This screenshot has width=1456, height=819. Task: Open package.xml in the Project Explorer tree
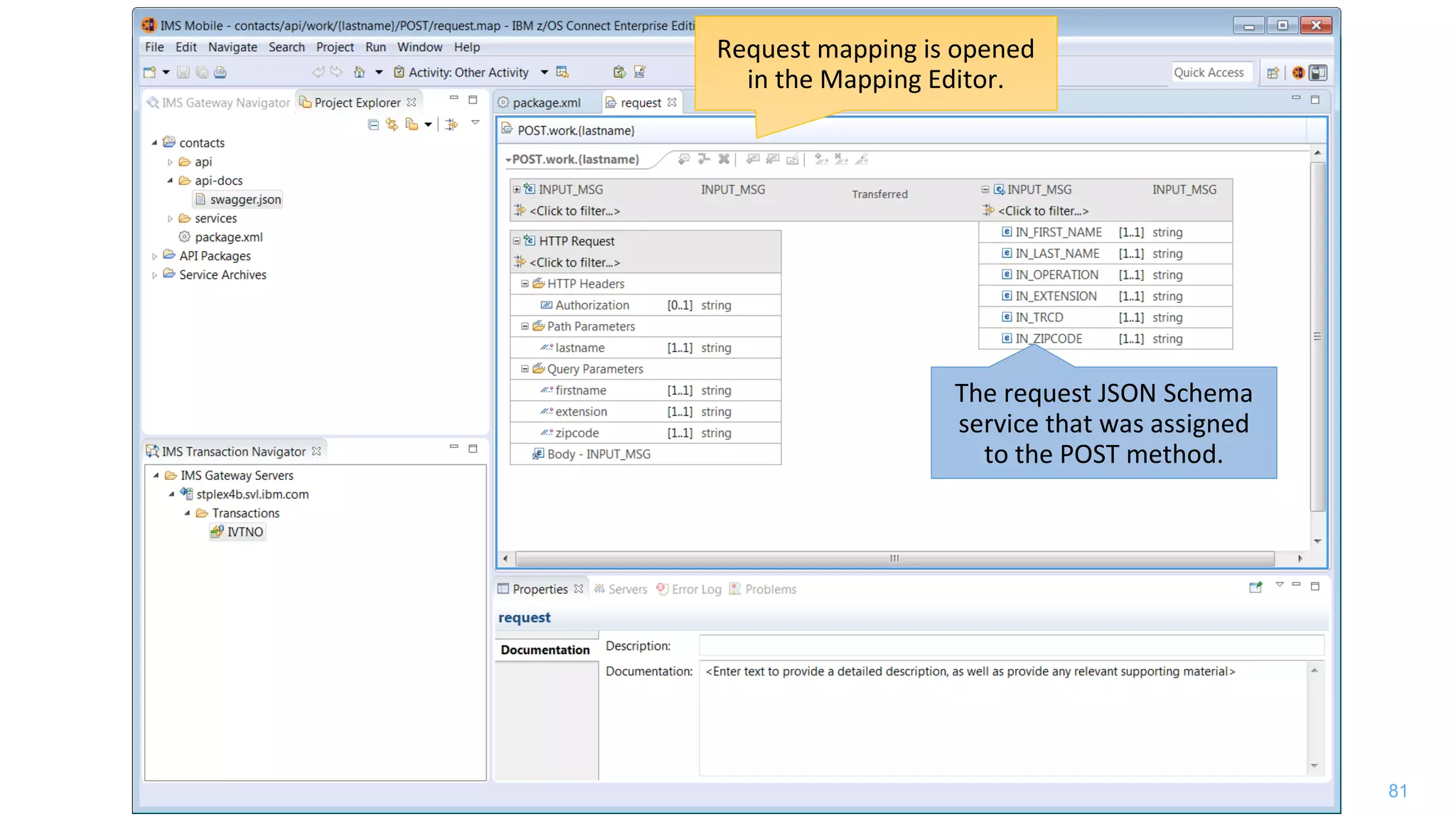[220, 237]
